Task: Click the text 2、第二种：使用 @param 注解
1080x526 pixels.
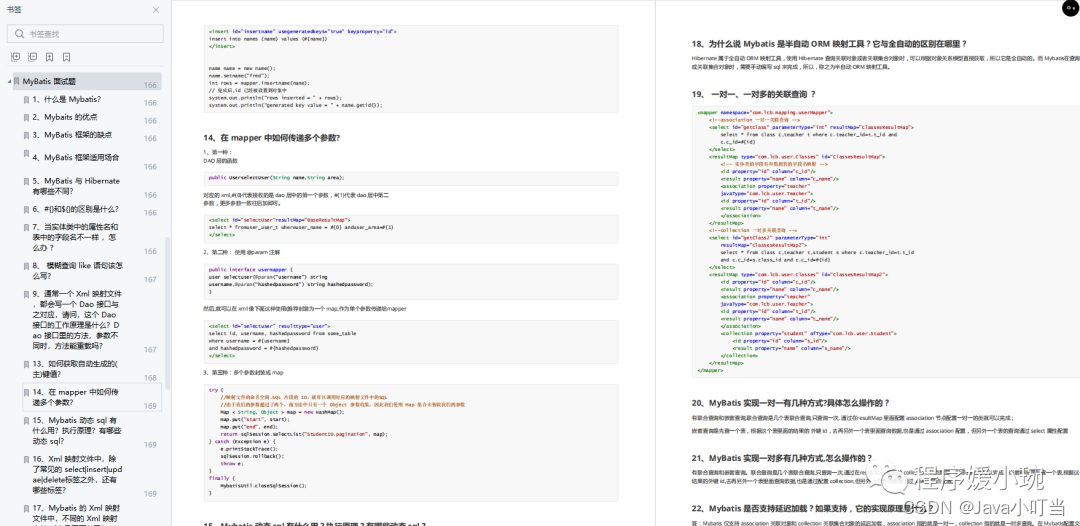Action: (242, 252)
